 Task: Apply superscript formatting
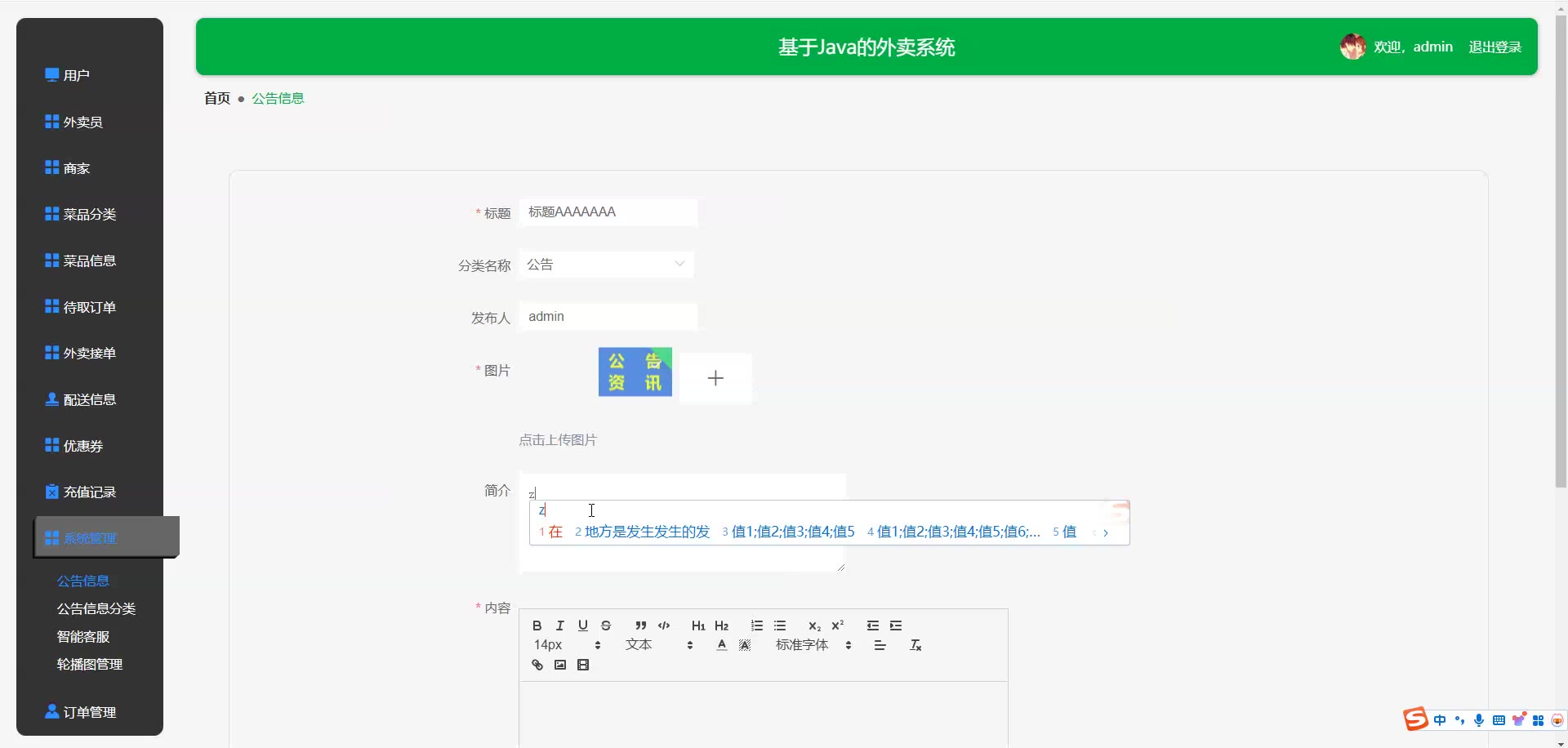(x=837, y=626)
